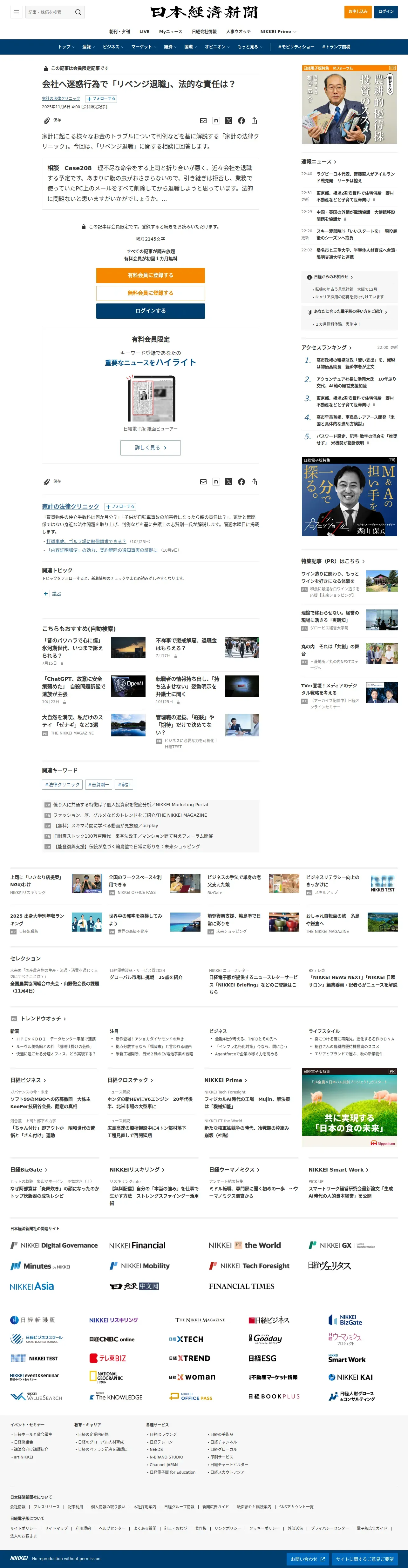Open the NIKKEI Financial logo link
The image size is (408, 1568).
(x=137, y=1246)
